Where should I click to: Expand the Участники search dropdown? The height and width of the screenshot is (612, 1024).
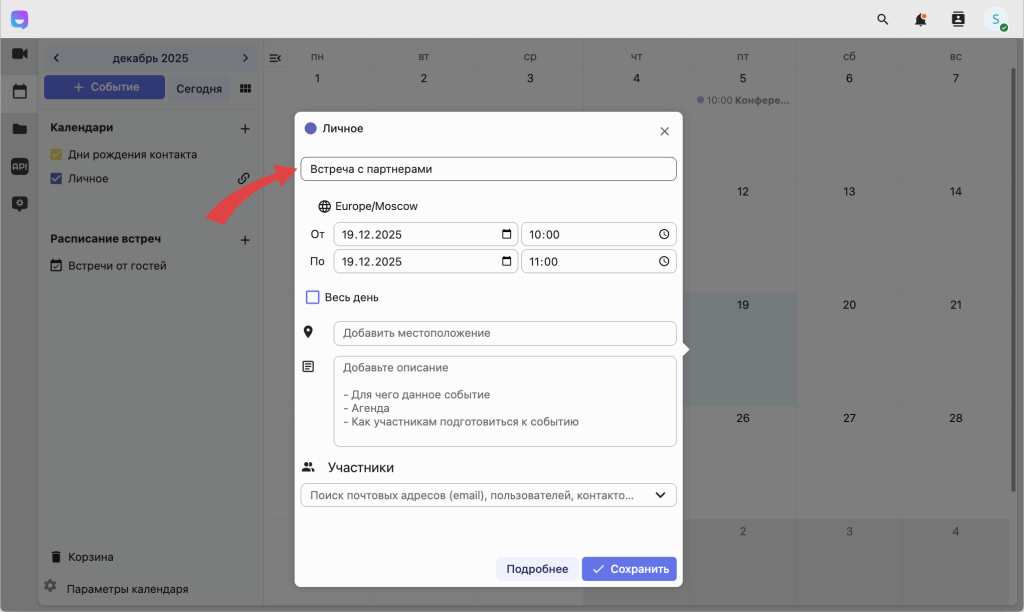(660, 495)
